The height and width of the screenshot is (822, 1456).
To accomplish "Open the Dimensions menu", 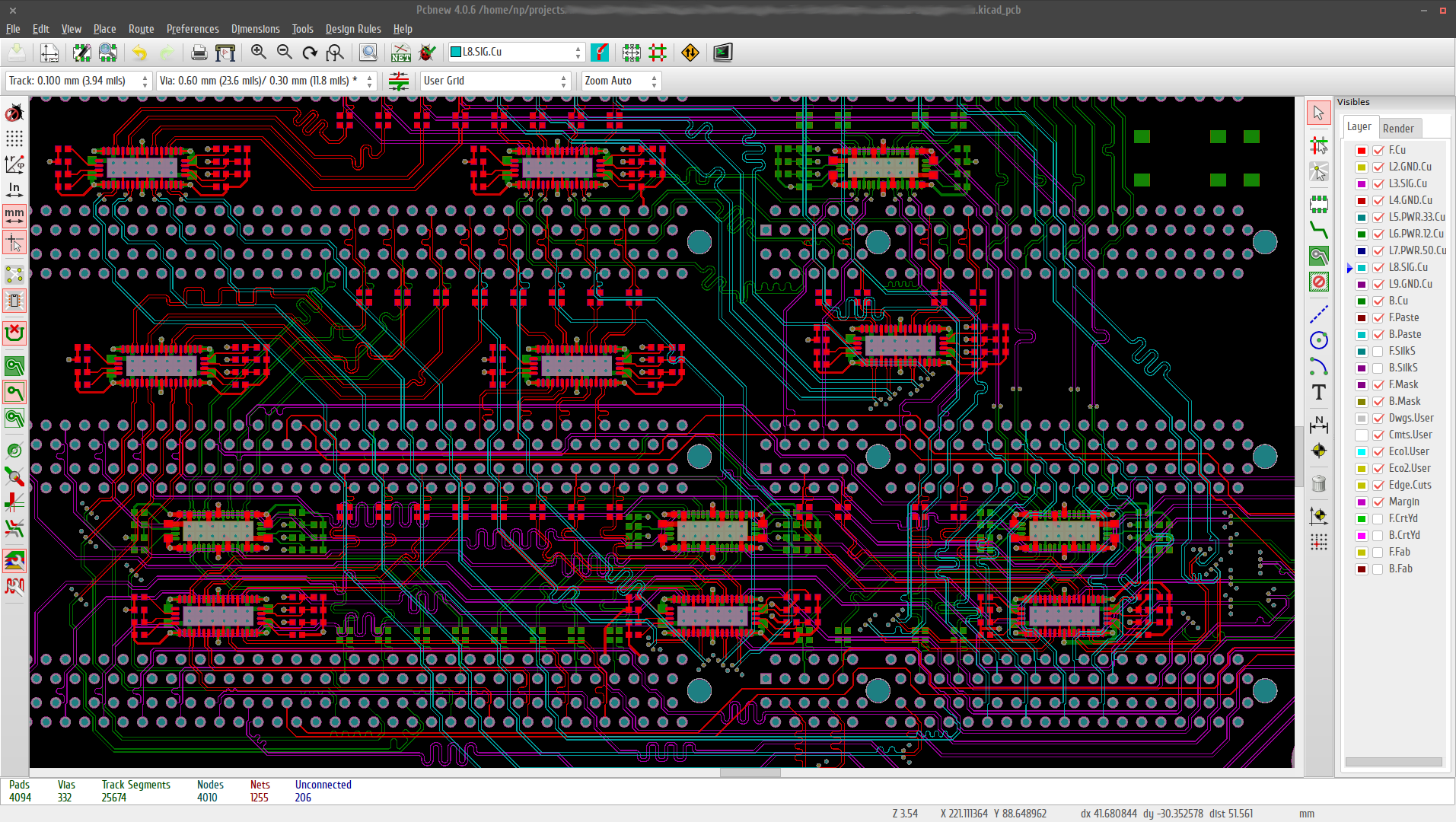I will pos(255,29).
